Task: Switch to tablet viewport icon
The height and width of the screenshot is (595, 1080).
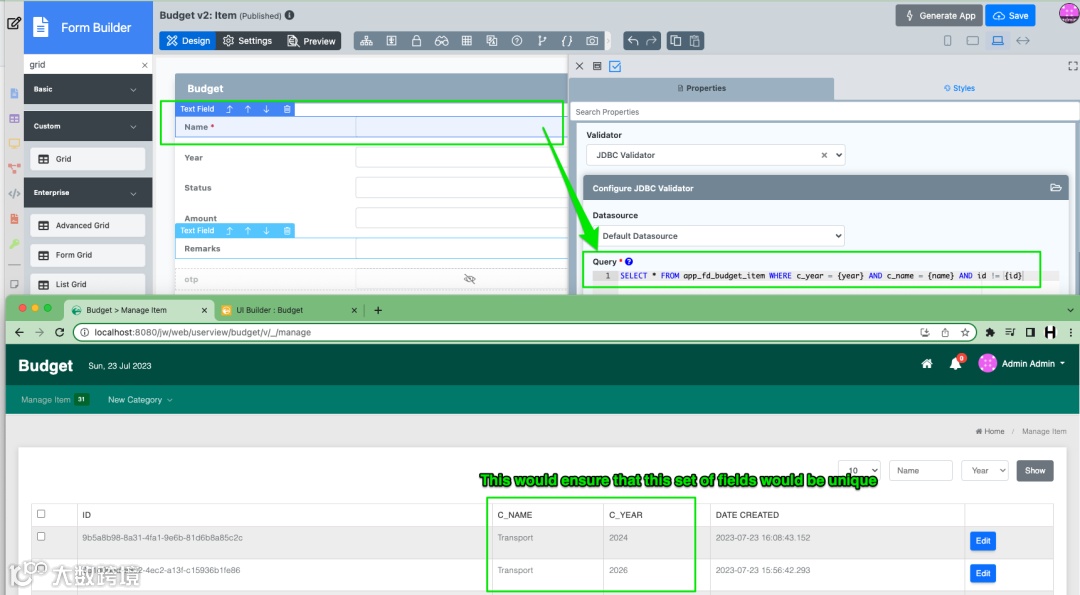Action: tap(973, 41)
